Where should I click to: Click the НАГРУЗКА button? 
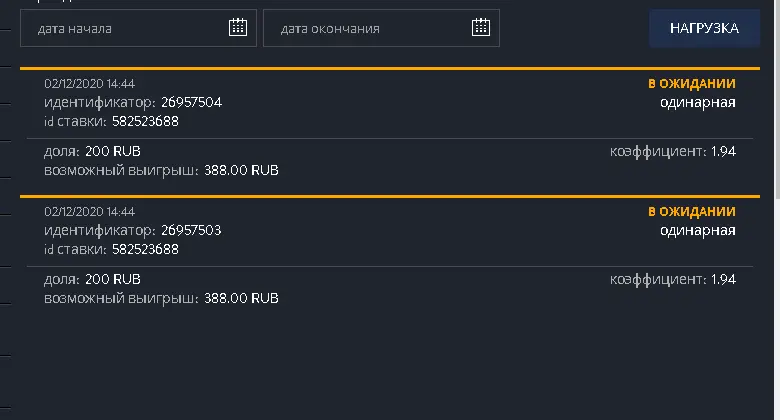(704, 28)
